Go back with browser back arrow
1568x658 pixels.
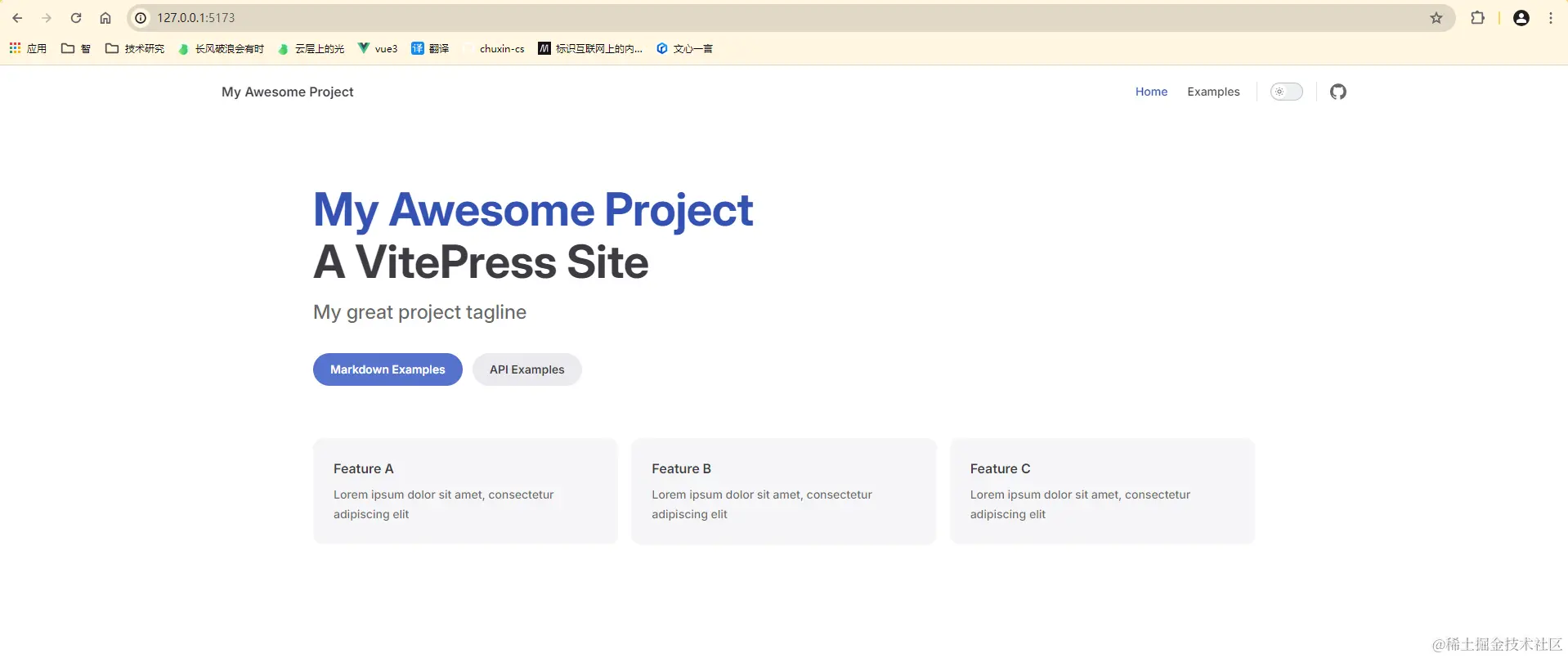click(x=17, y=18)
